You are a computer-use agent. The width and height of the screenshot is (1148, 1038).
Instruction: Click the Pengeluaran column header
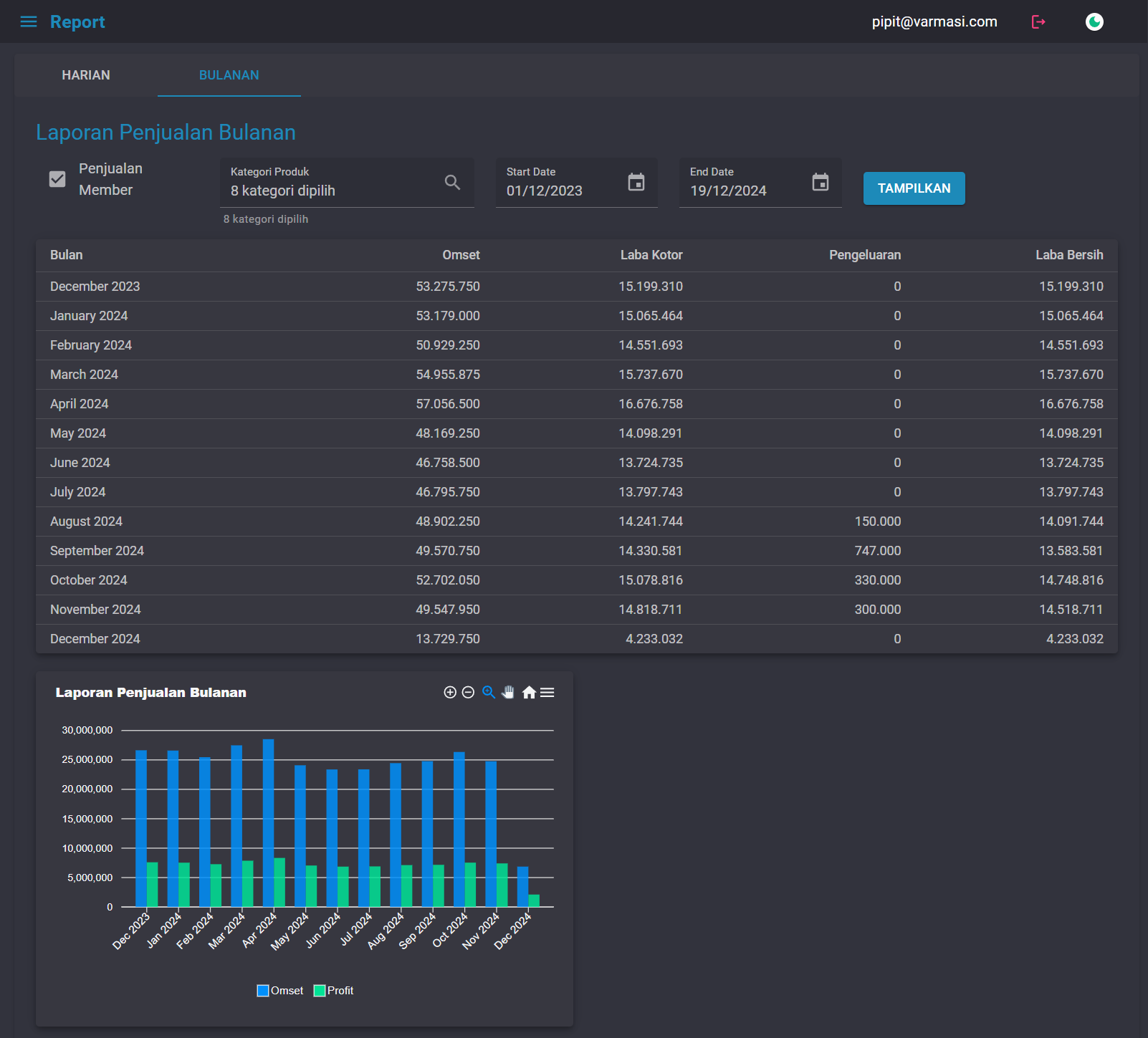(x=865, y=255)
